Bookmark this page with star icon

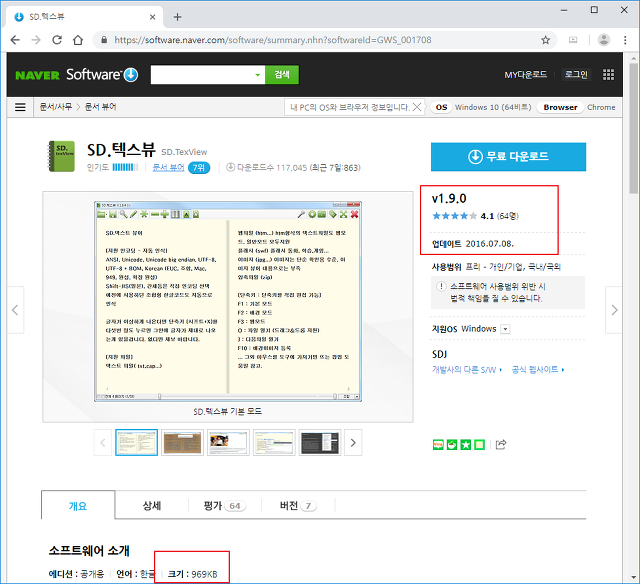(545, 40)
